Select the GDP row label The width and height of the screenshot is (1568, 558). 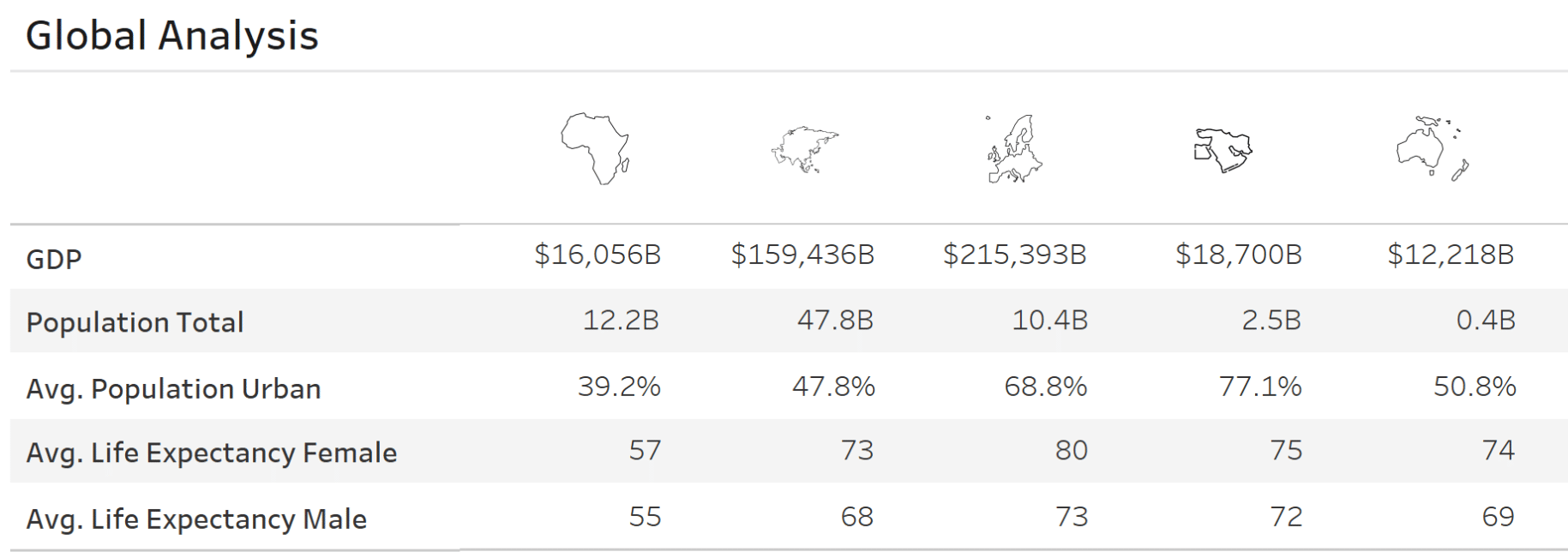[54, 259]
